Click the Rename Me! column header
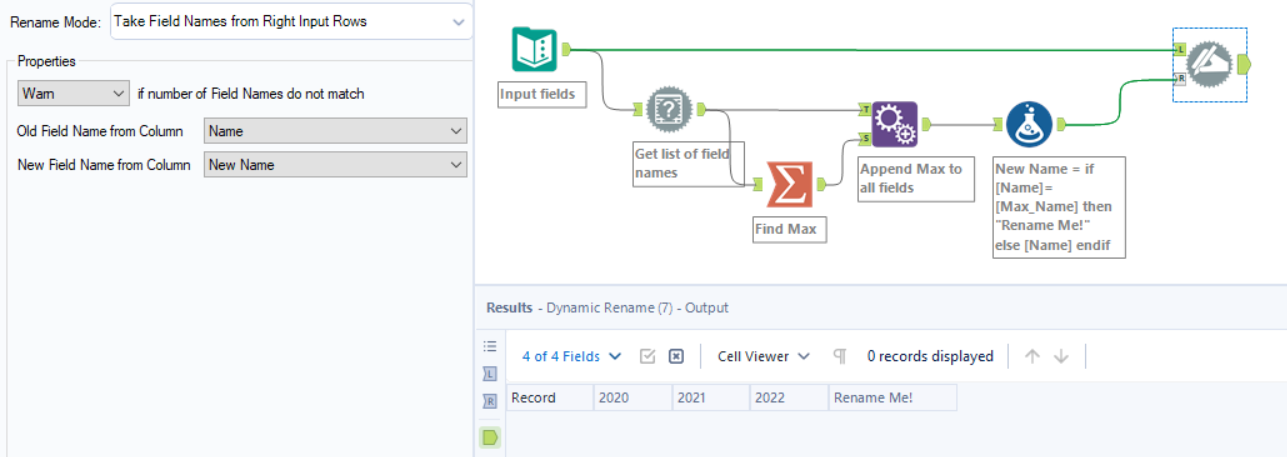 tap(891, 398)
